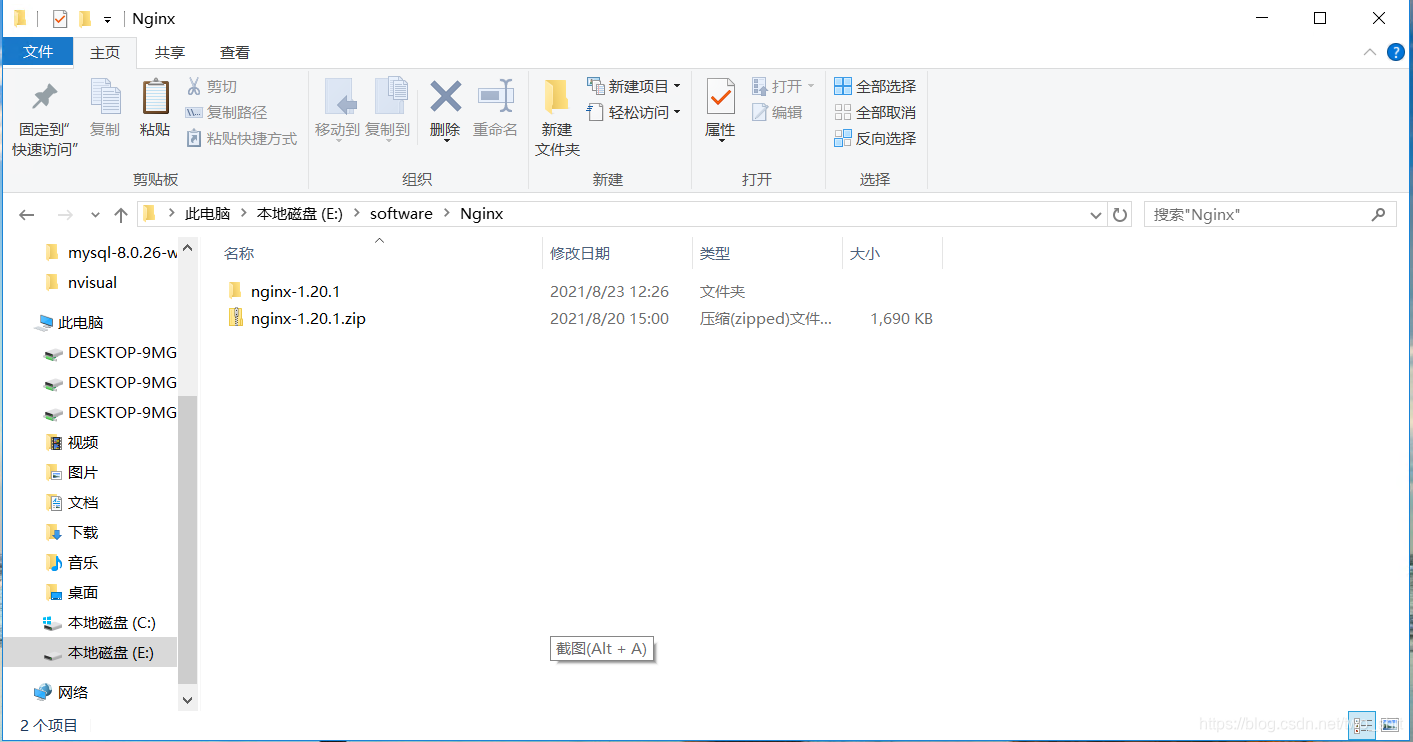Image resolution: width=1413 pixels, height=742 pixels.
Task: Click Invert selection (反向选择)
Action: coord(875,139)
